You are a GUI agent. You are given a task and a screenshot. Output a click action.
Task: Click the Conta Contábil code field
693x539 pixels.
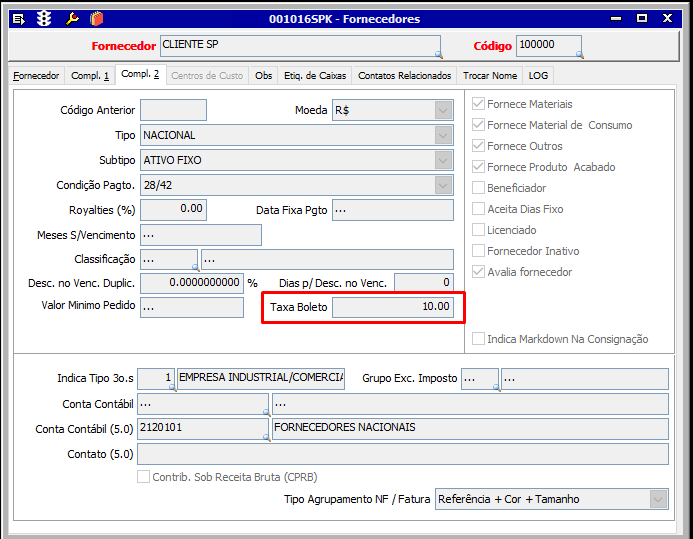(x=202, y=404)
